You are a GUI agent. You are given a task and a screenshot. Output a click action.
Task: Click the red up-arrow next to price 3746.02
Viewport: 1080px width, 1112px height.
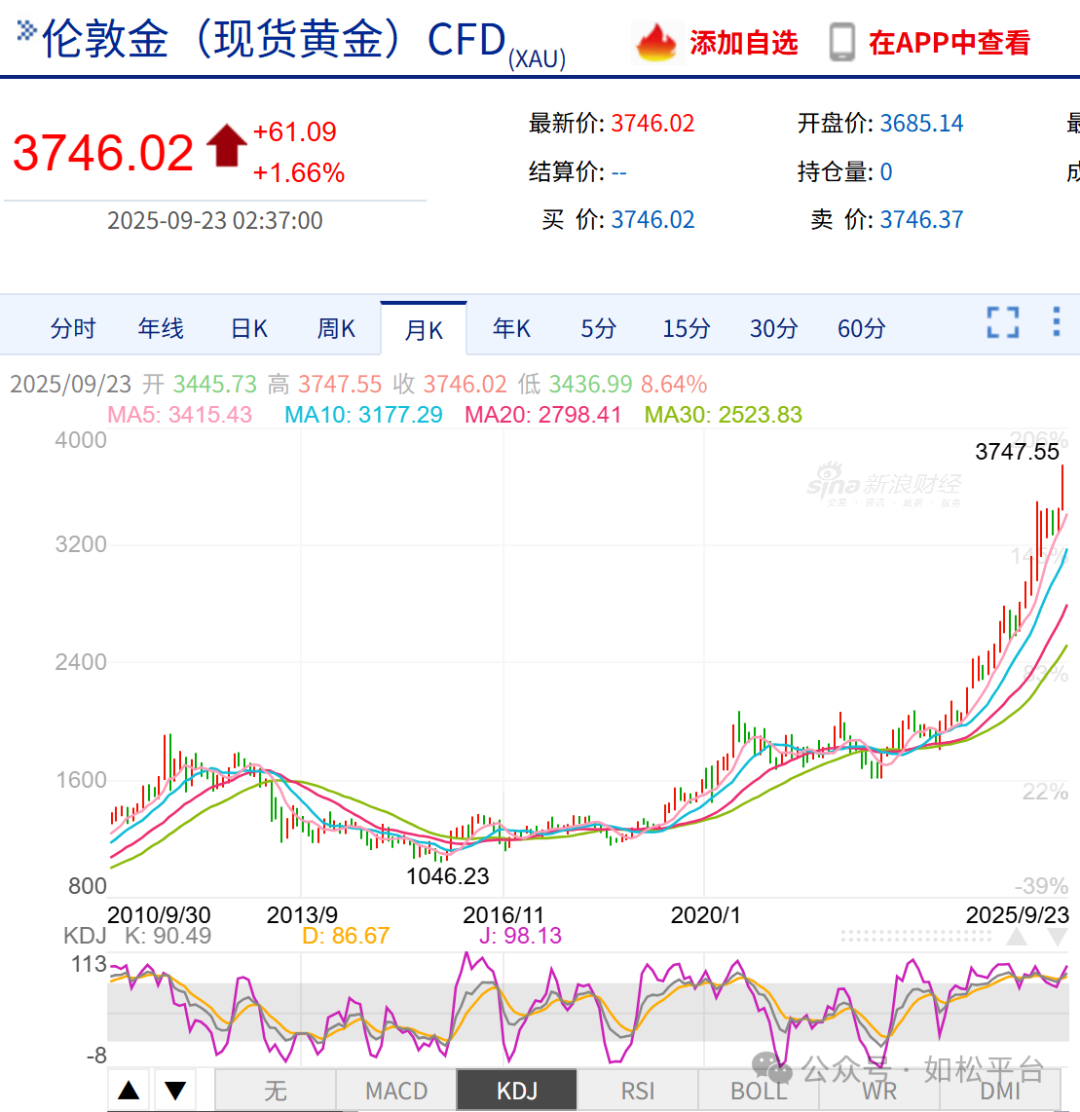(227, 145)
